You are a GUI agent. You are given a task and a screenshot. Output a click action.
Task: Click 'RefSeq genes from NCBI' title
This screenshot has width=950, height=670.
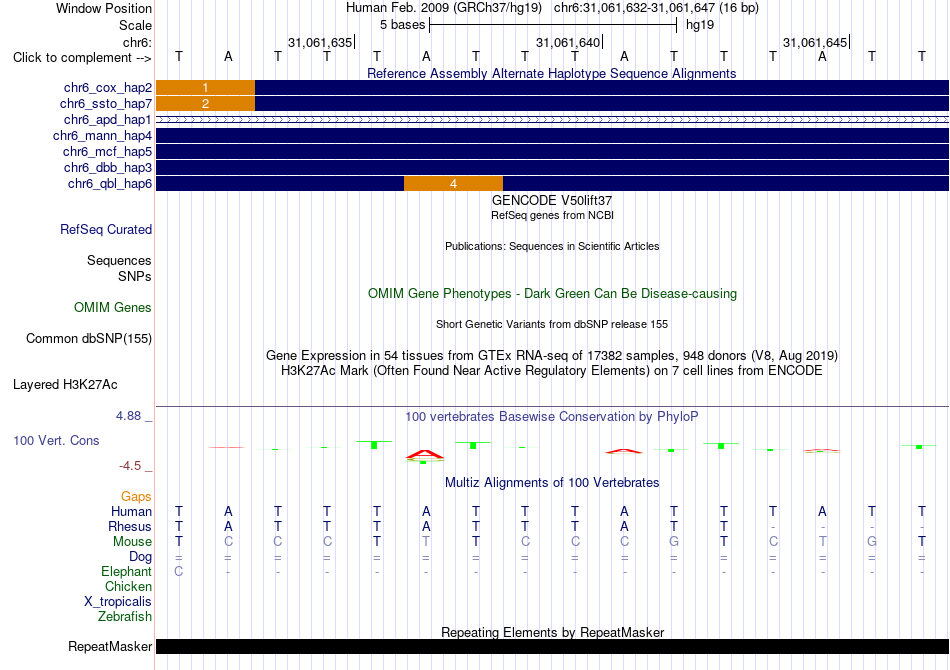(552, 215)
